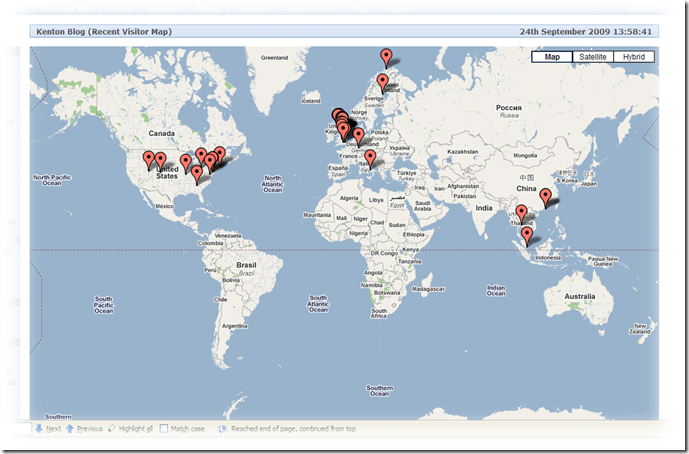Click the "Kenton Blog (Recent Visitor Map)" title
Image resolution: width=689 pixels, height=454 pixels.
click(104, 32)
